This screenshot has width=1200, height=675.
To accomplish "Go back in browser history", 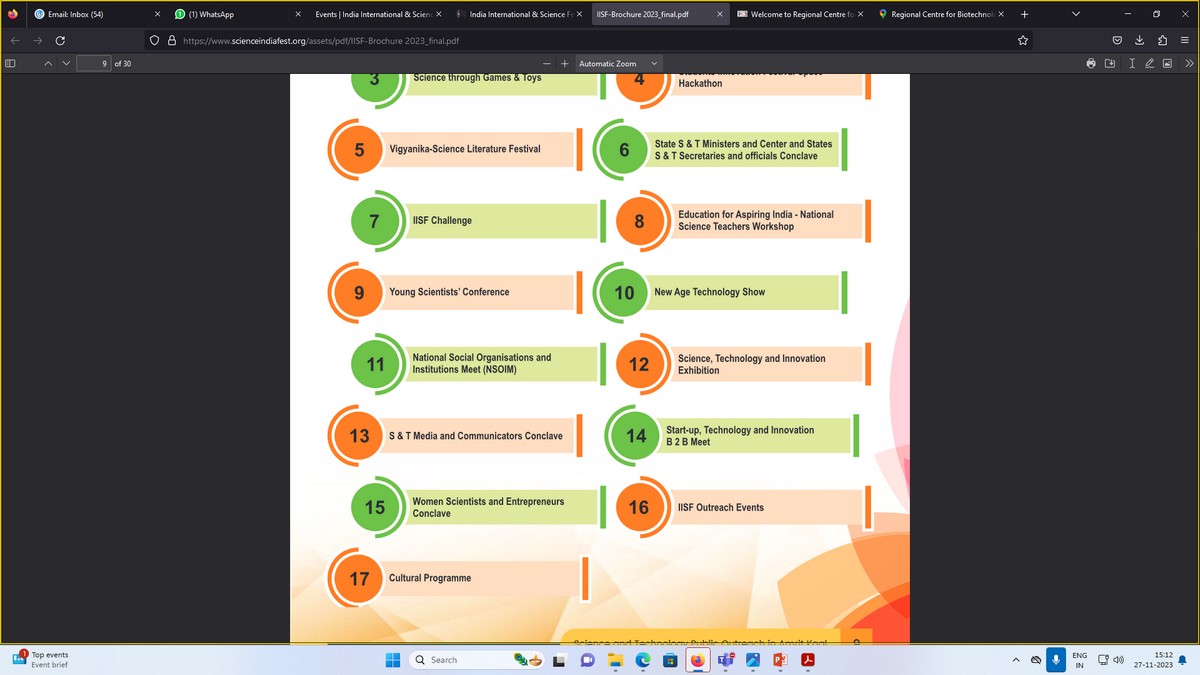I will click(14, 40).
